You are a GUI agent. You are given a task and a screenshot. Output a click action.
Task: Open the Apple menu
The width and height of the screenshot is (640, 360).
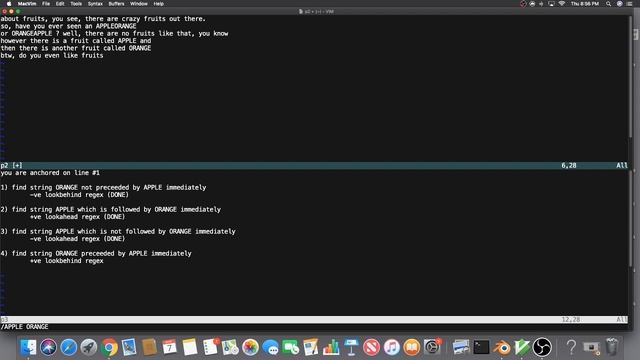pos(9,4)
